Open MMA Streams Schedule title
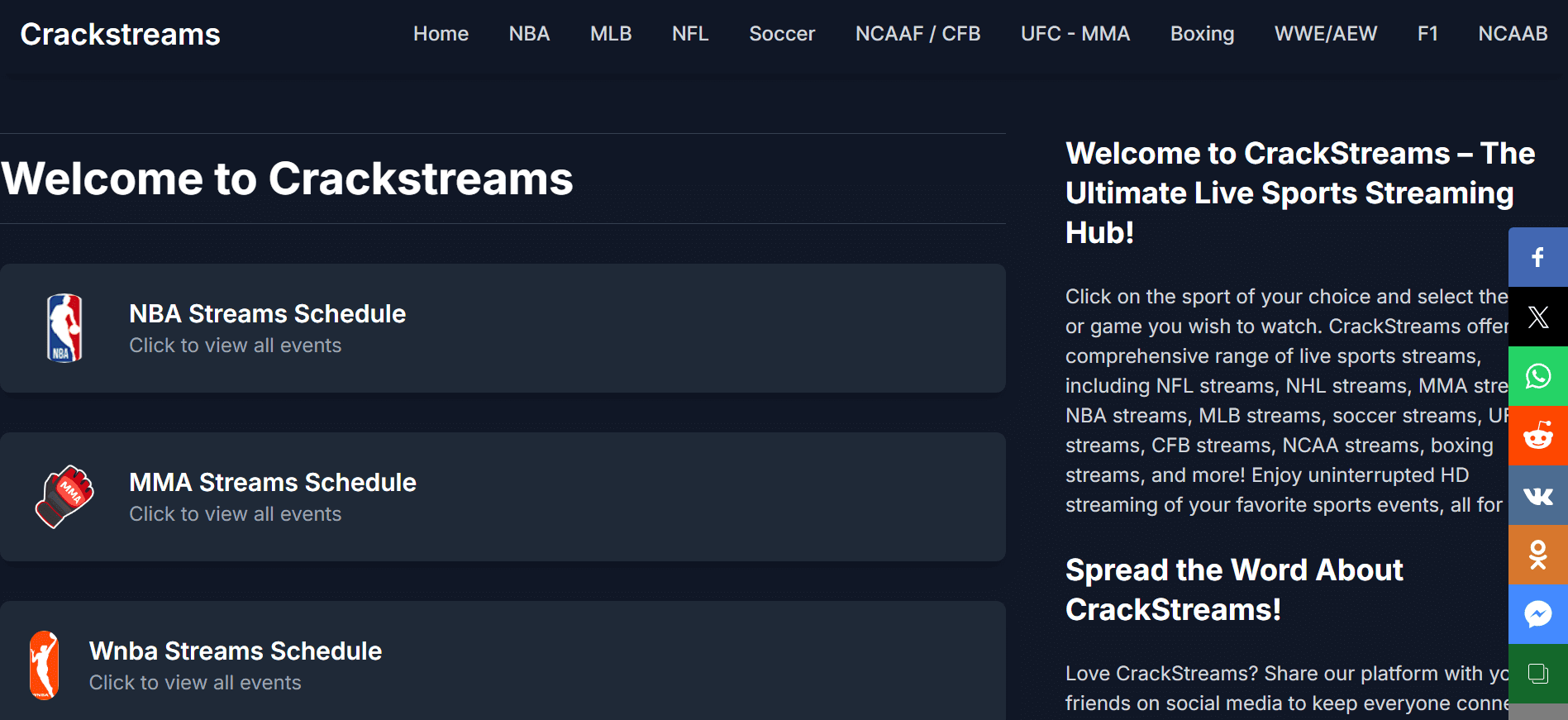Screen dimensions: 1568x720 tap(273, 483)
